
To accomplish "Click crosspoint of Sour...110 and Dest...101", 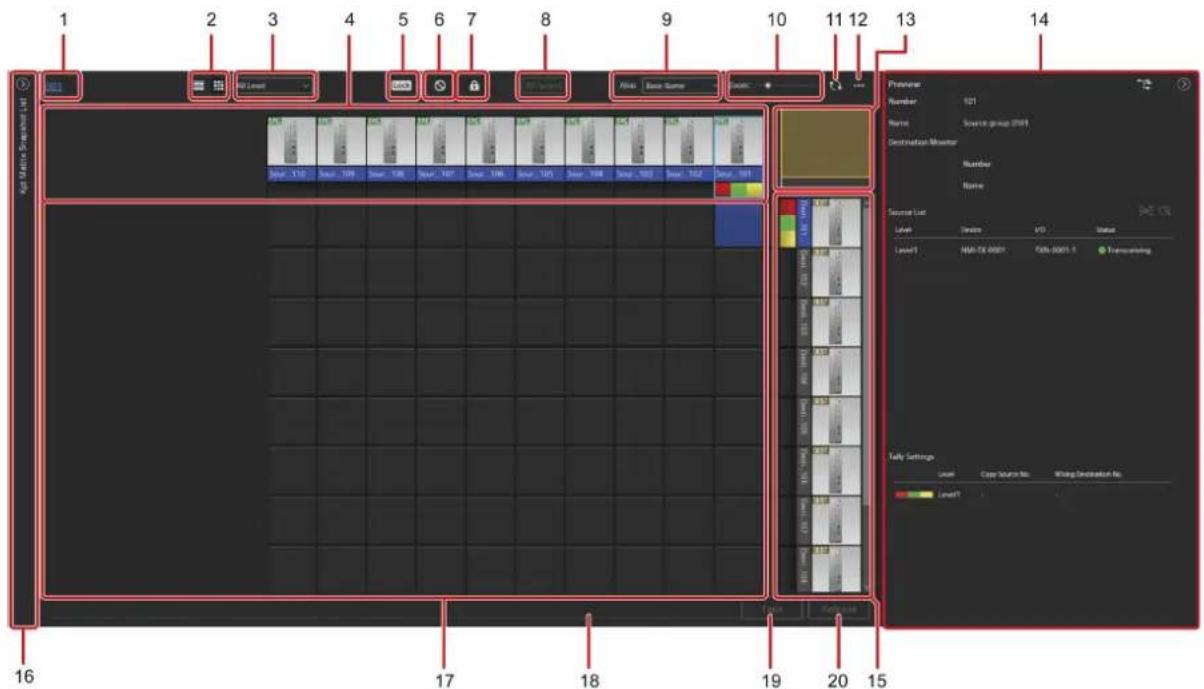I will pos(292,224).
